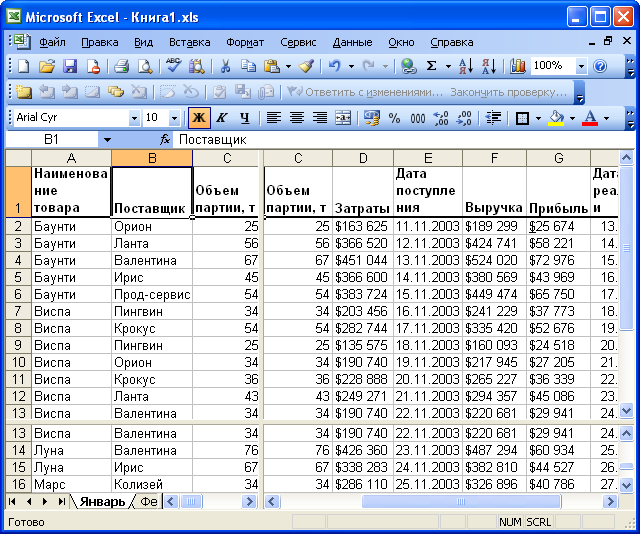640x534 pixels.
Task: Sort ascending (А to Я)
Action: (466, 66)
